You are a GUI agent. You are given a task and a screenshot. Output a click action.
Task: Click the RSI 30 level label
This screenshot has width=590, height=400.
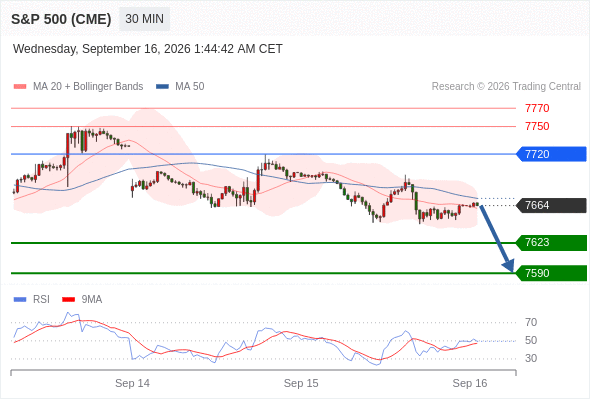531,359
